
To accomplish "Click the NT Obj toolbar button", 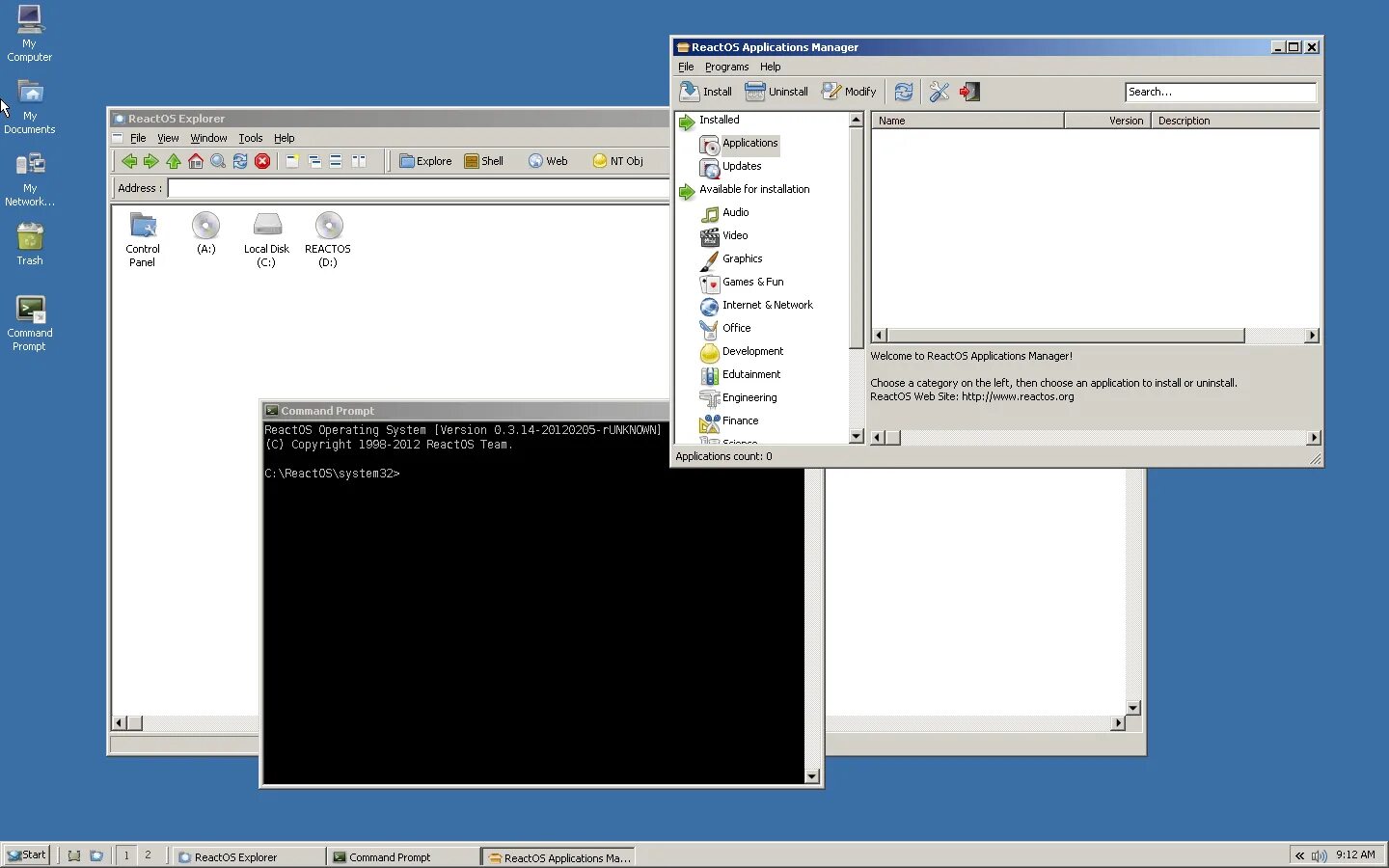I will tap(617, 161).
